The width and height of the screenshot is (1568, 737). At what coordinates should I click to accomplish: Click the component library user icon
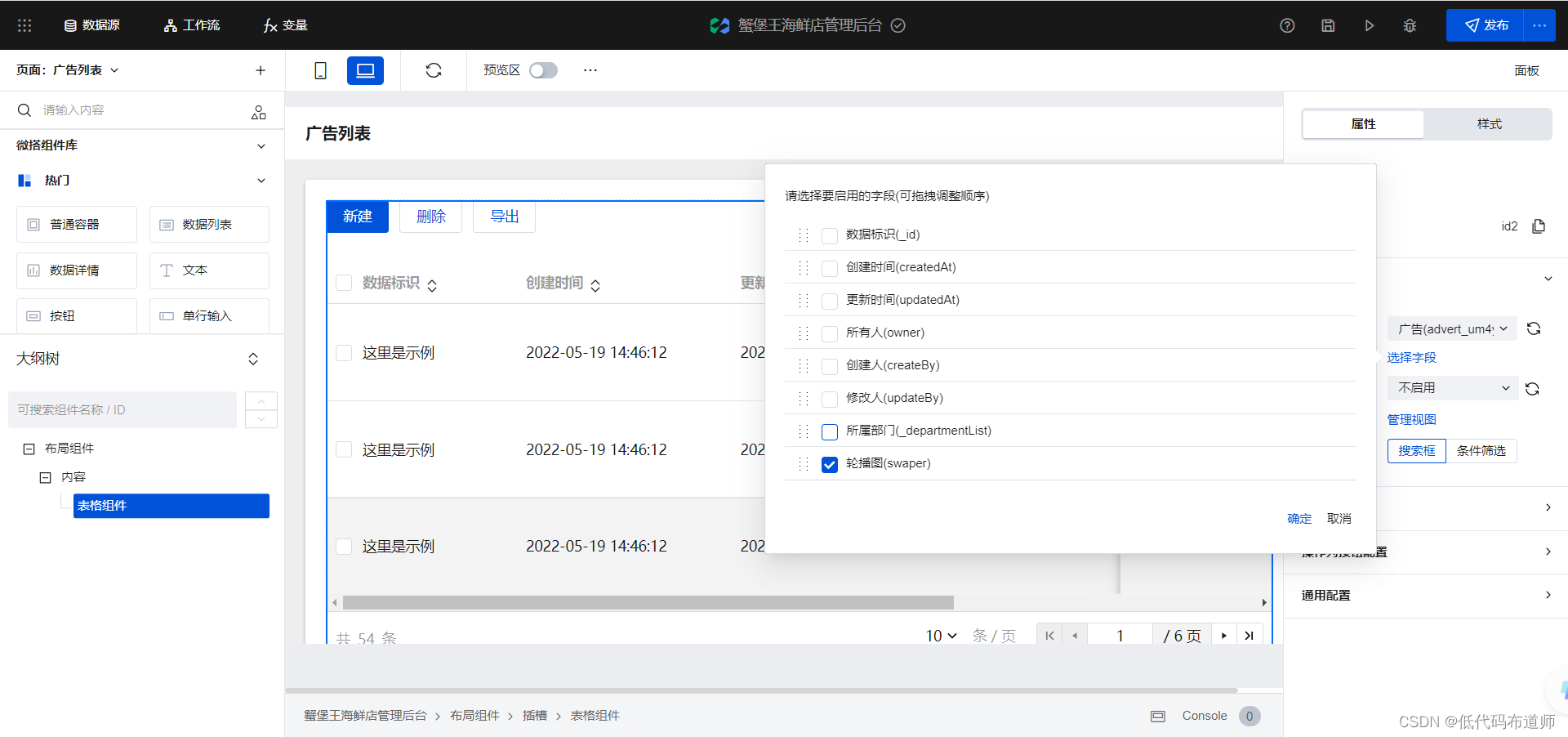(x=259, y=112)
